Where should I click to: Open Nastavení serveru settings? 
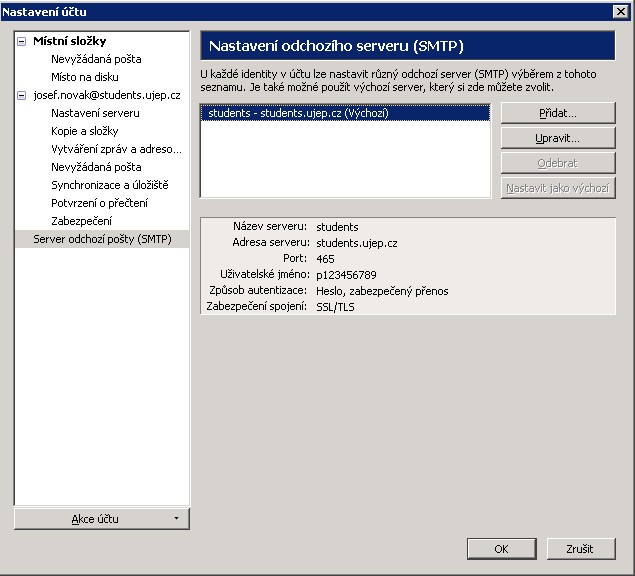[95, 113]
